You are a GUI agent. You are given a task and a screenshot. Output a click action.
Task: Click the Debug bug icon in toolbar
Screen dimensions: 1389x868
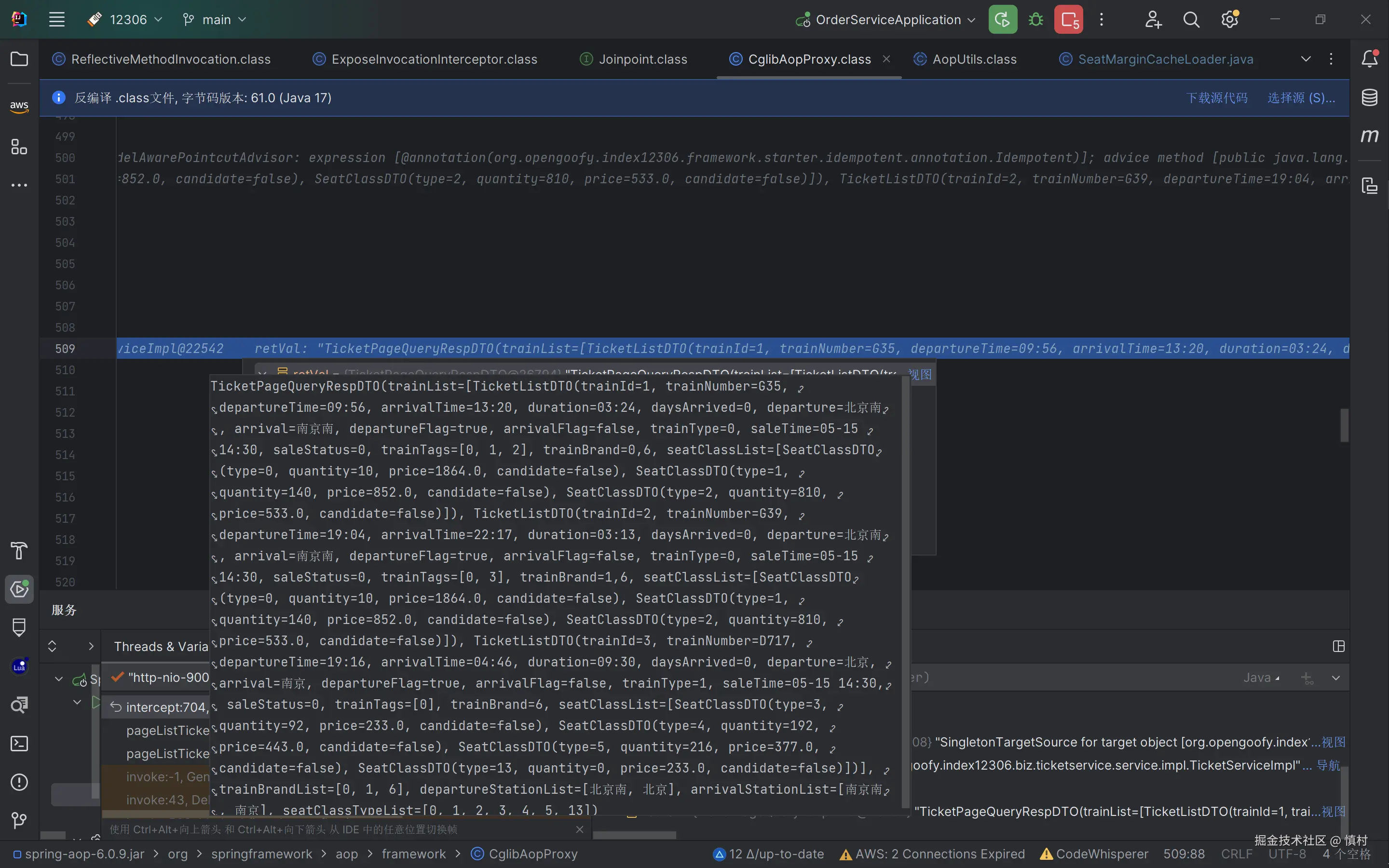1035,19
